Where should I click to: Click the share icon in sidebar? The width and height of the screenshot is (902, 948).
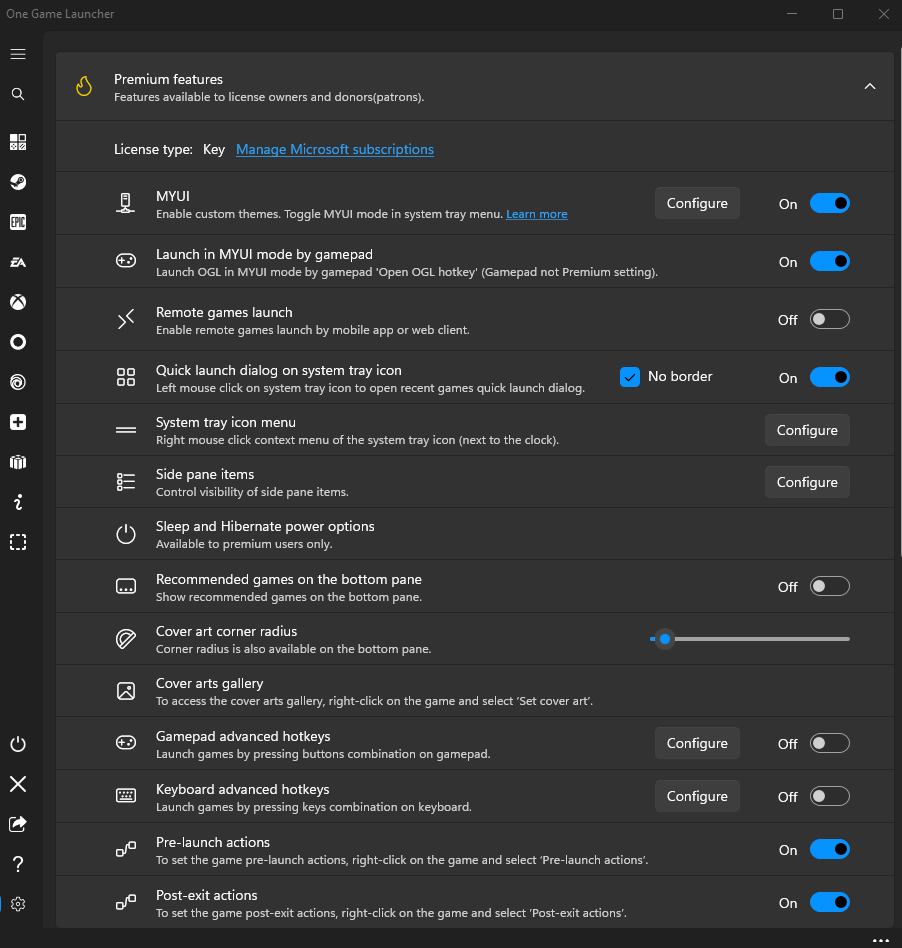[18, 824]
